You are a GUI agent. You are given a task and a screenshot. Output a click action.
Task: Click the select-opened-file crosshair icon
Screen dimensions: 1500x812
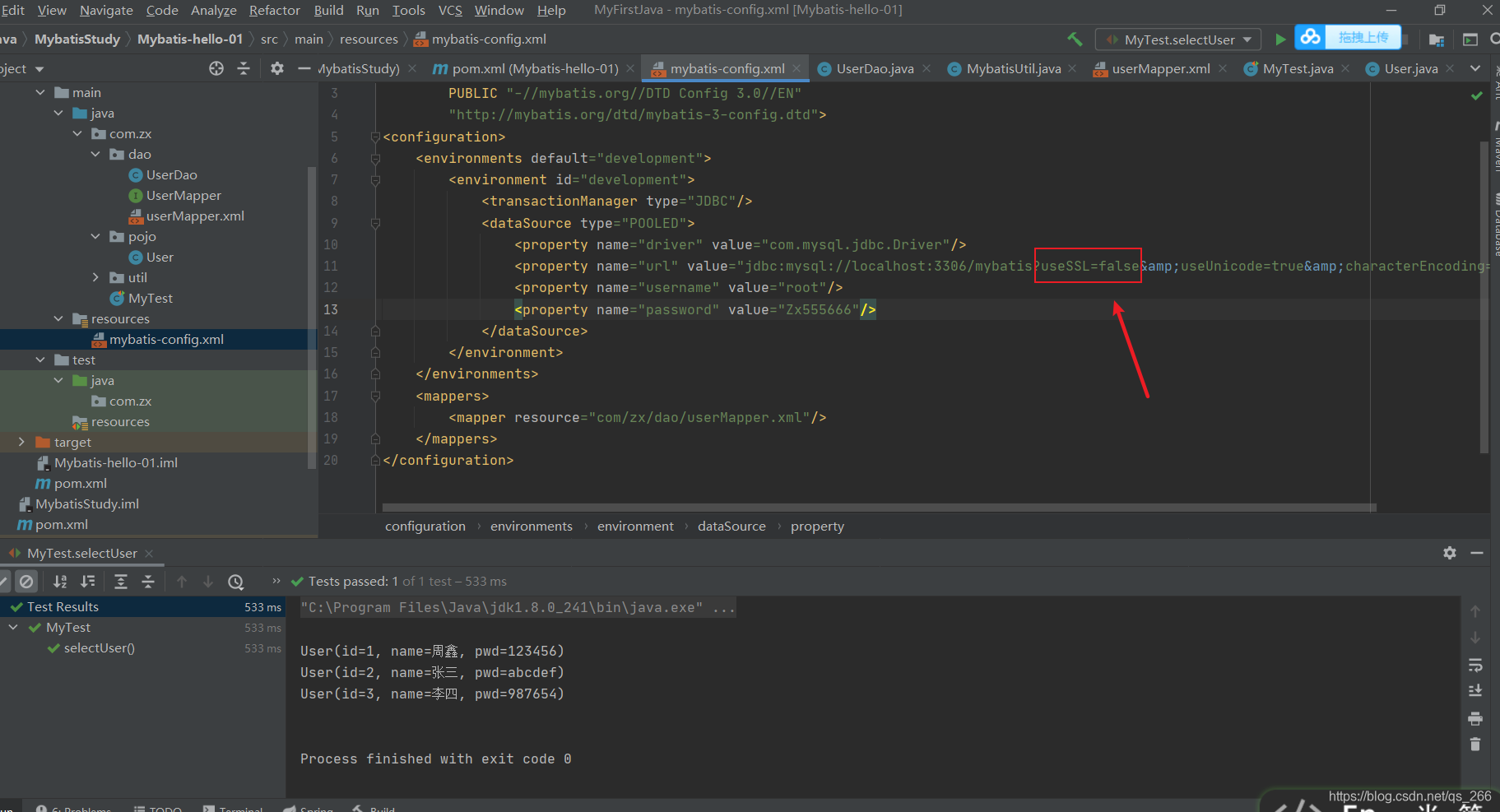point(216,68)
